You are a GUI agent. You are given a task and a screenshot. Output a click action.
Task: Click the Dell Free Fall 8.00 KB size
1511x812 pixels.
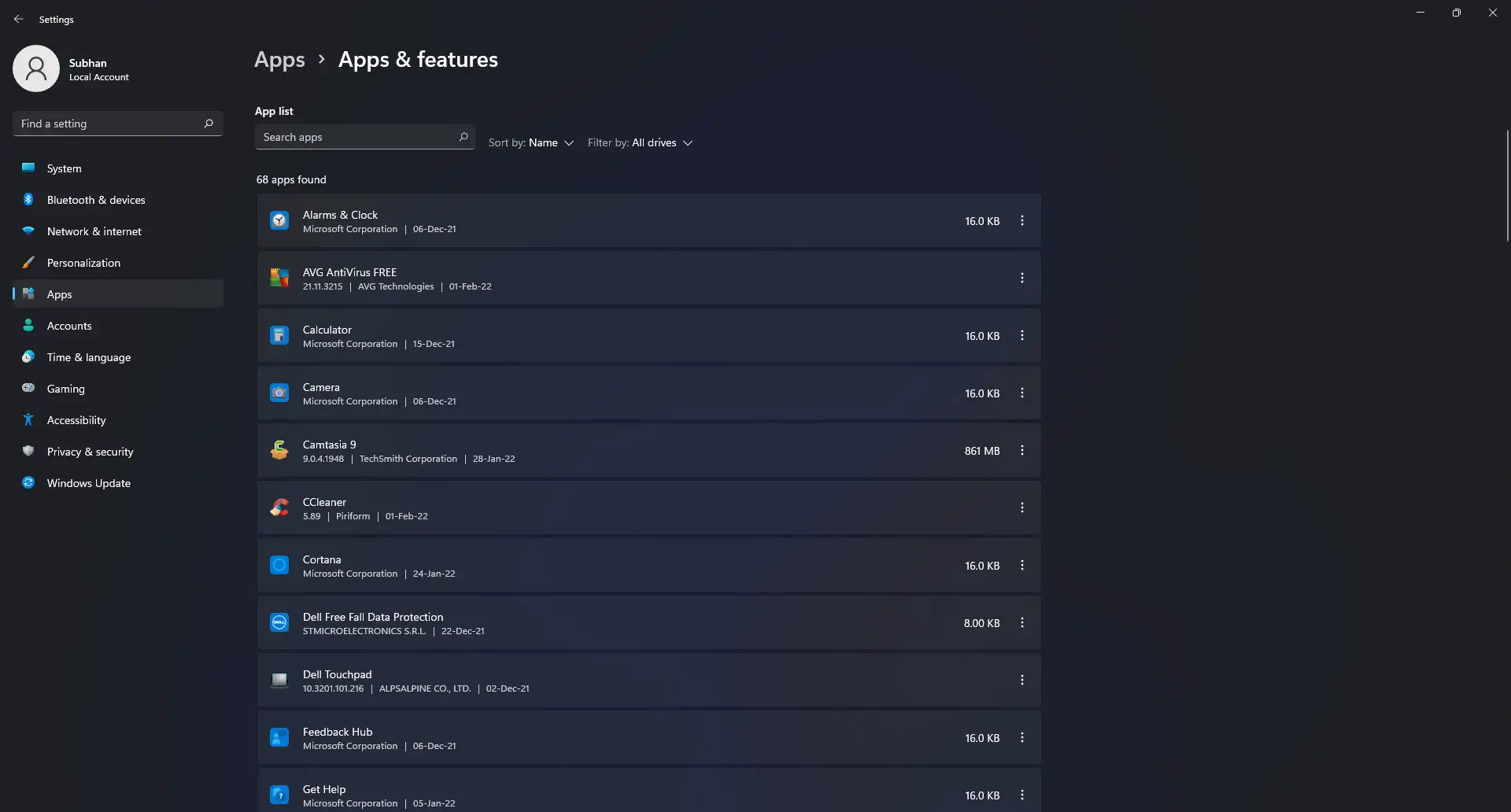coord(981,623)
